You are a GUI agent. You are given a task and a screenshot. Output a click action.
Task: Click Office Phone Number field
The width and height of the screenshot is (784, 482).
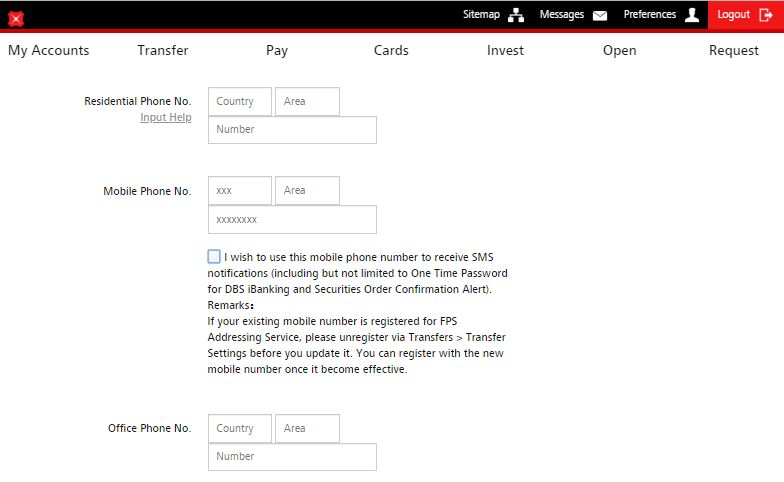(292, 457)
